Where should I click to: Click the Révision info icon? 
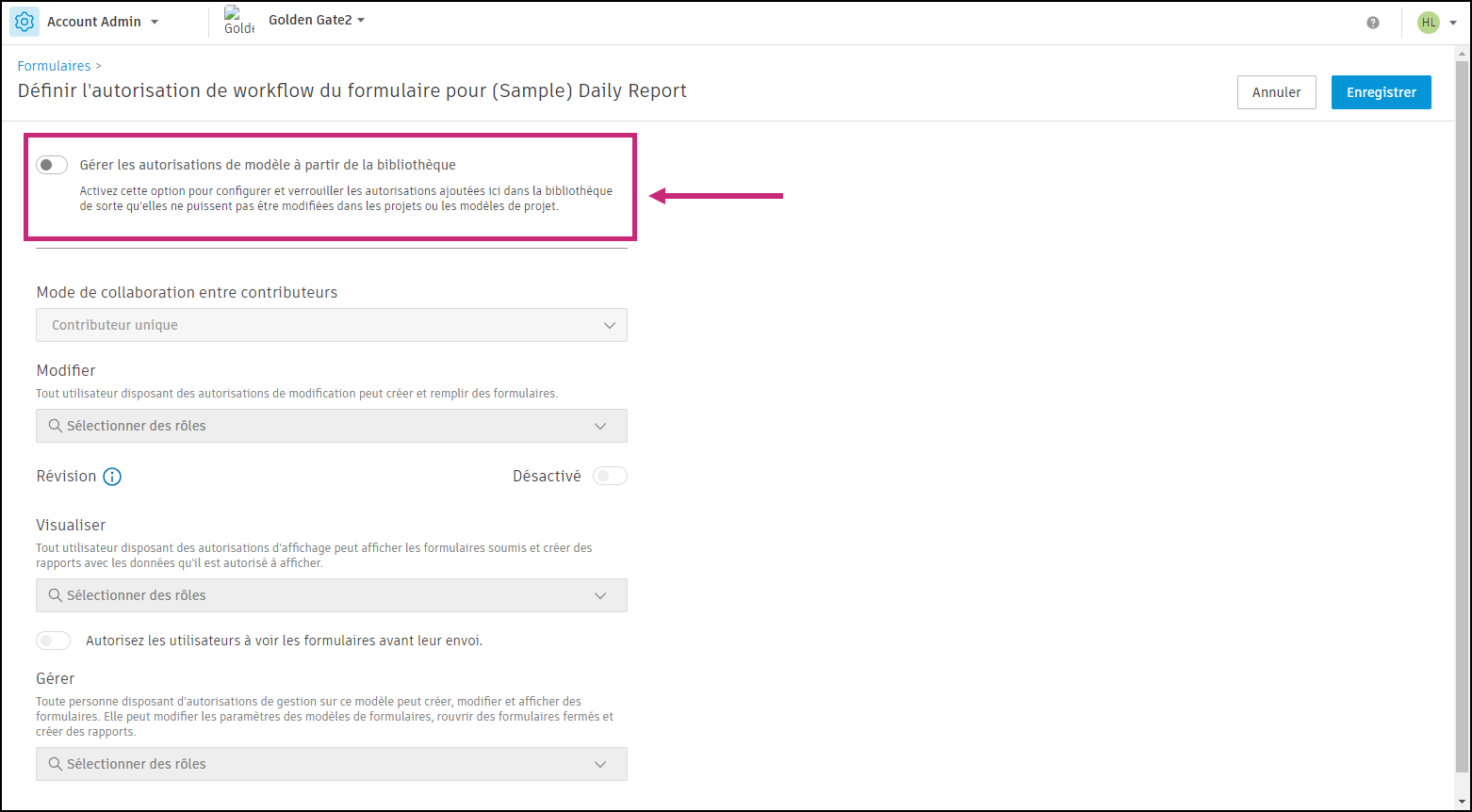pos(112,477)
